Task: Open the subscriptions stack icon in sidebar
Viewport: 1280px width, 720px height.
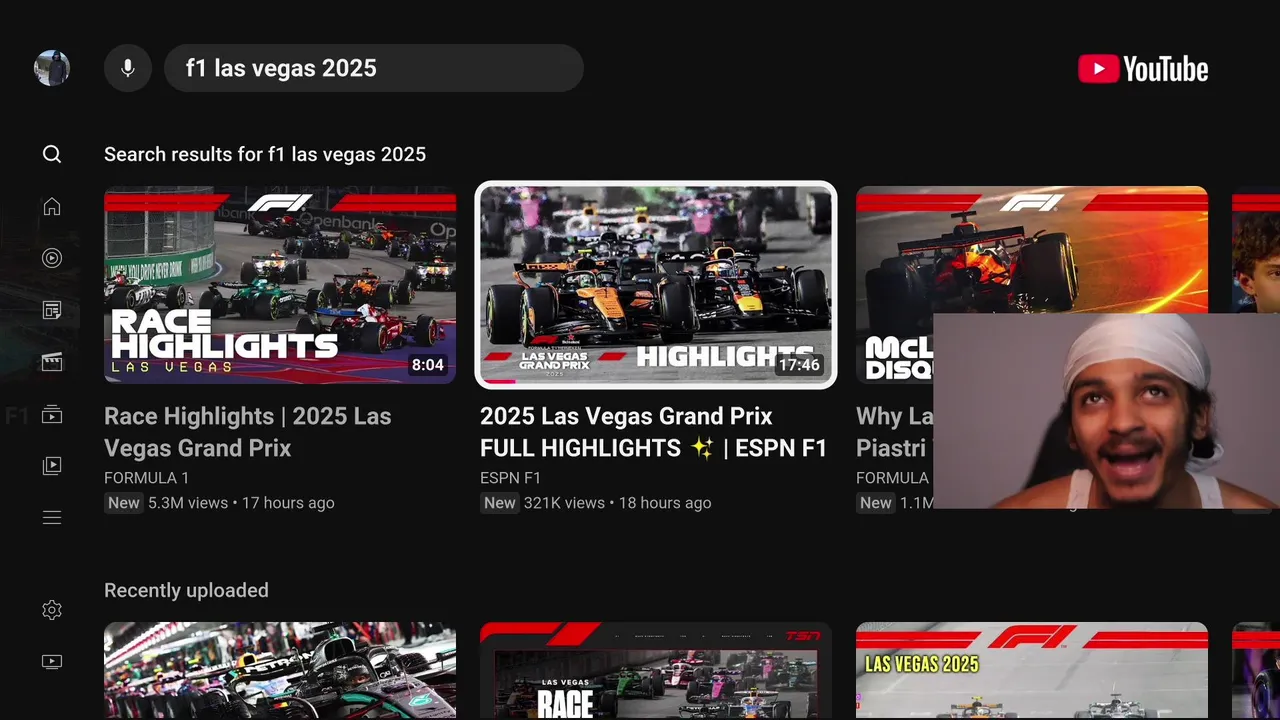Action: pos(52,414)
